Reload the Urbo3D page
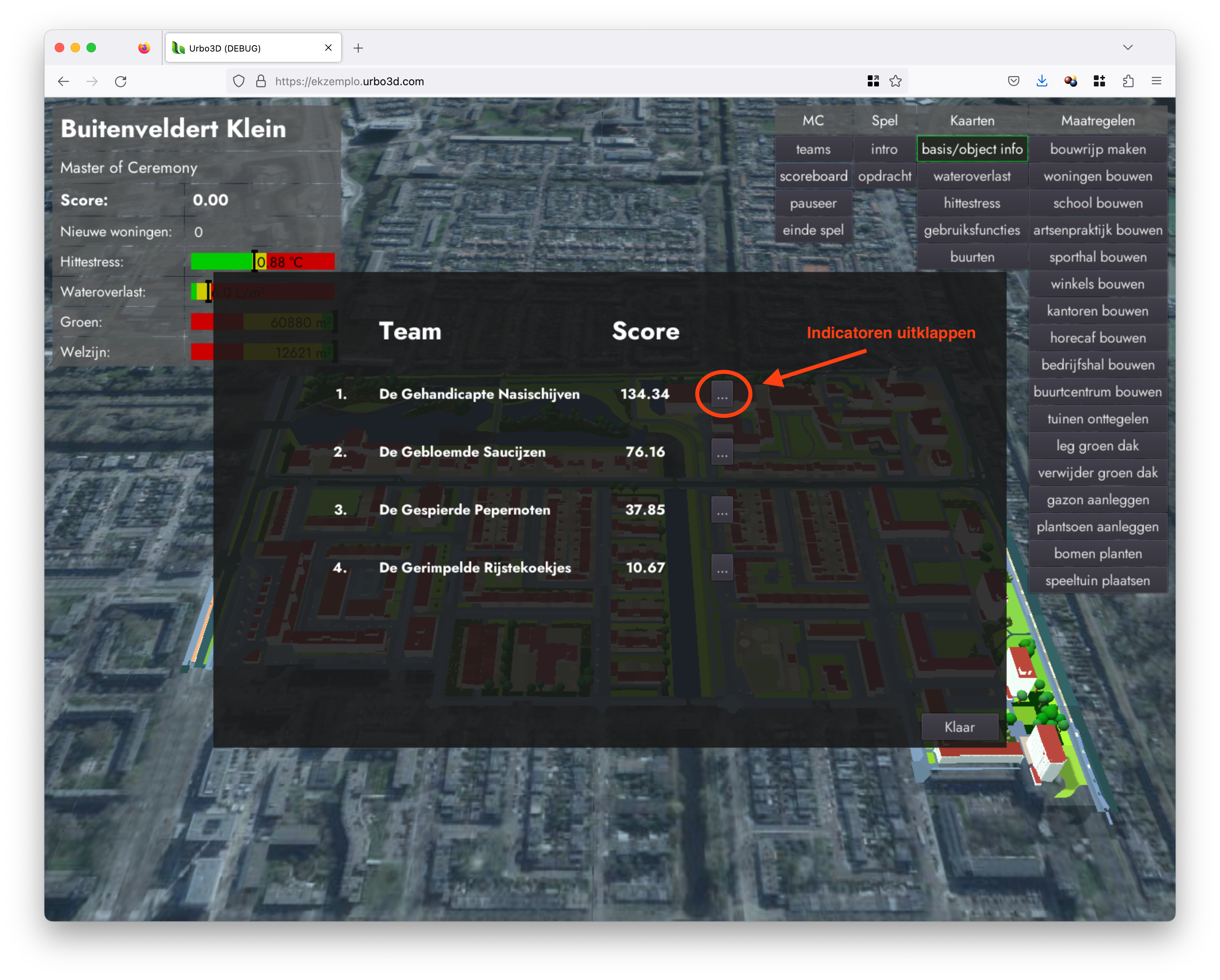Image resolution: width=1220 pixels, height=980 pixels. pos(121,81)
